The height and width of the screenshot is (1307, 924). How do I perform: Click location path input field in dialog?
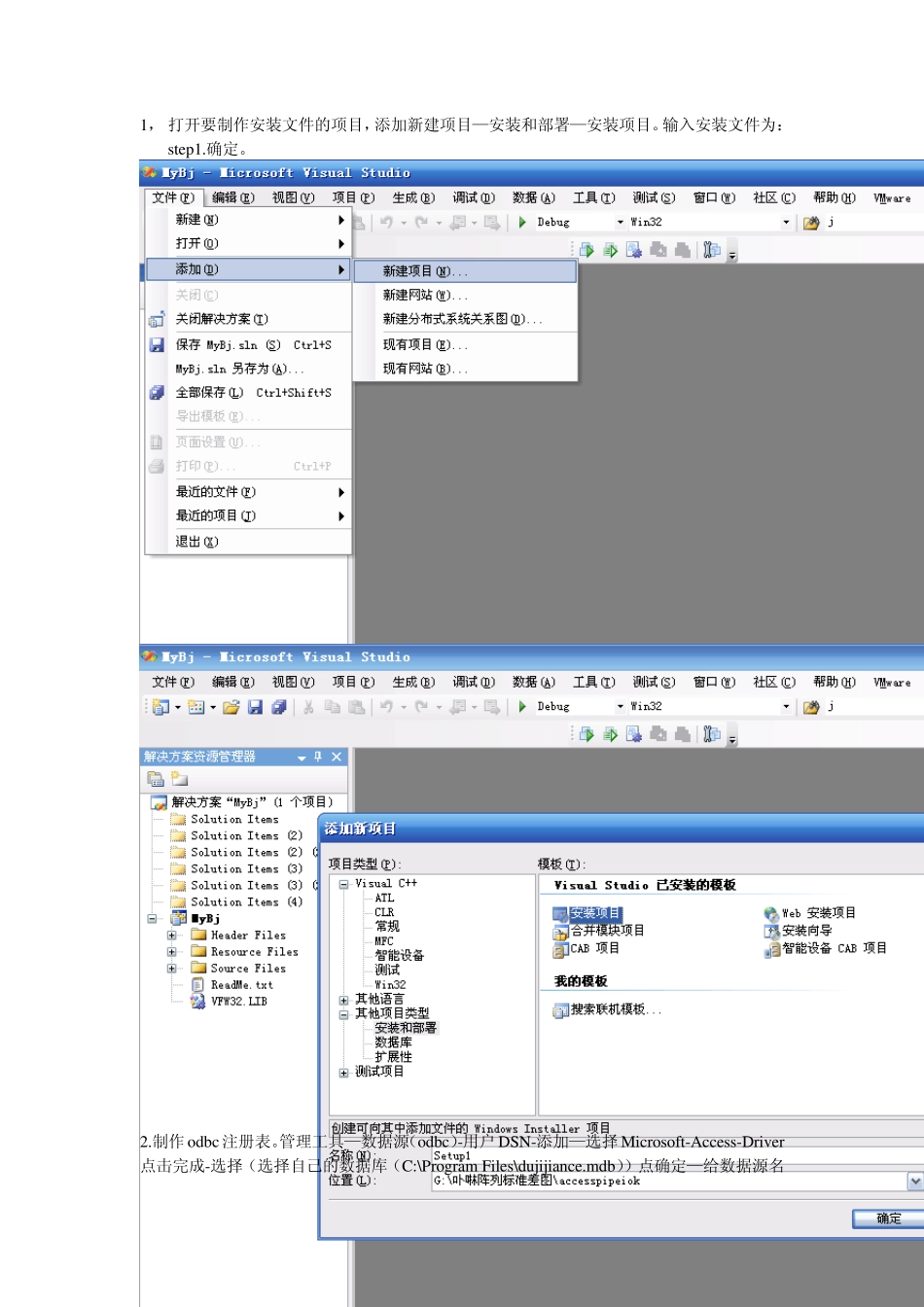point(669,1181)
